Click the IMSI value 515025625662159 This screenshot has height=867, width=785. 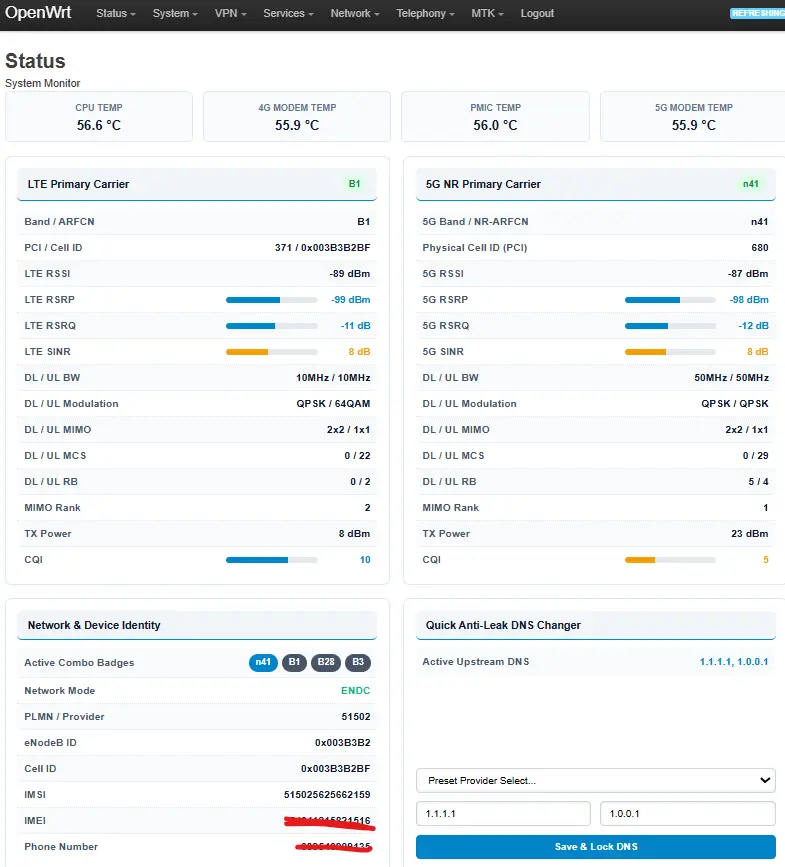coord(327,795)
